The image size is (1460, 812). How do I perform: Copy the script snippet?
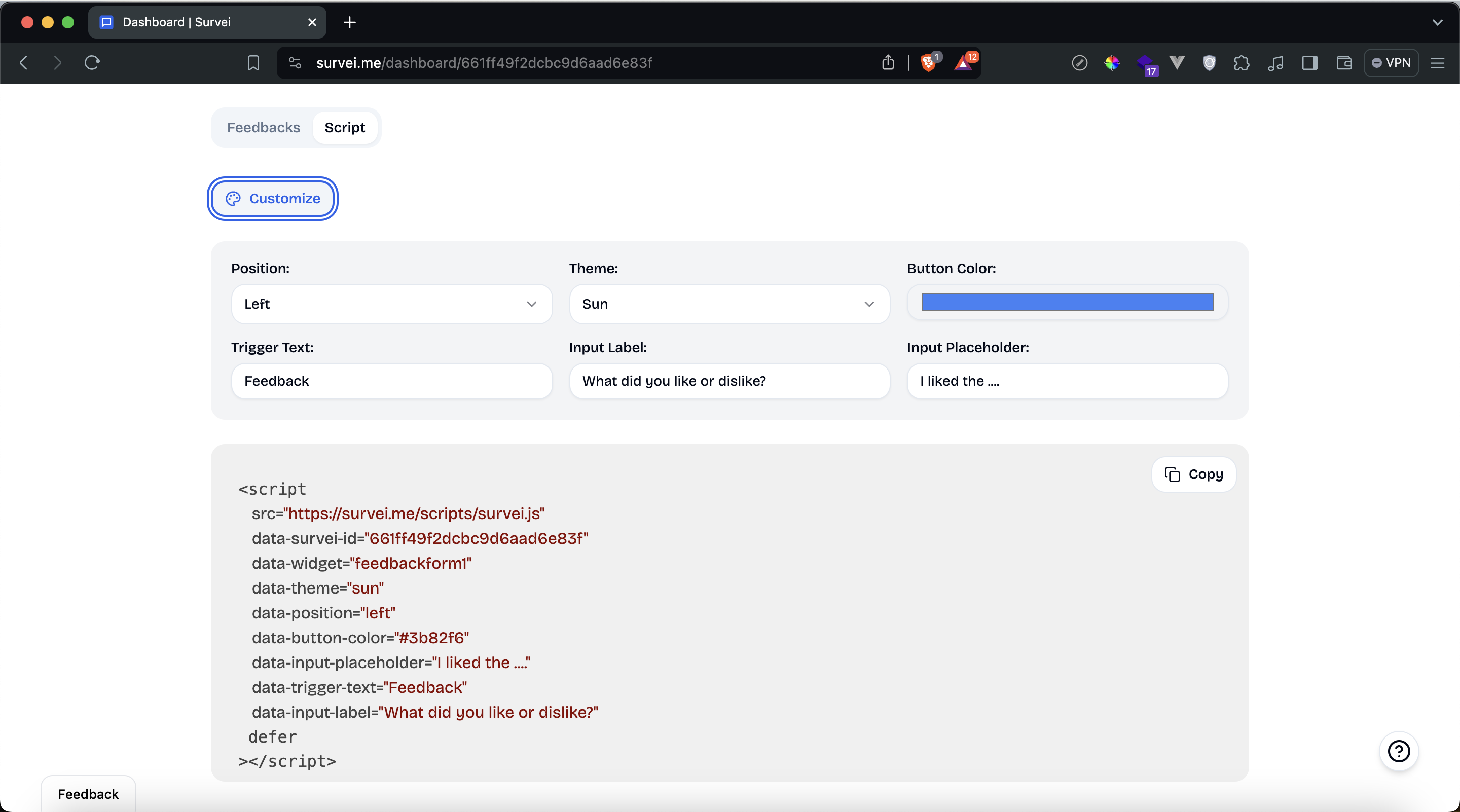point(1194,474)
